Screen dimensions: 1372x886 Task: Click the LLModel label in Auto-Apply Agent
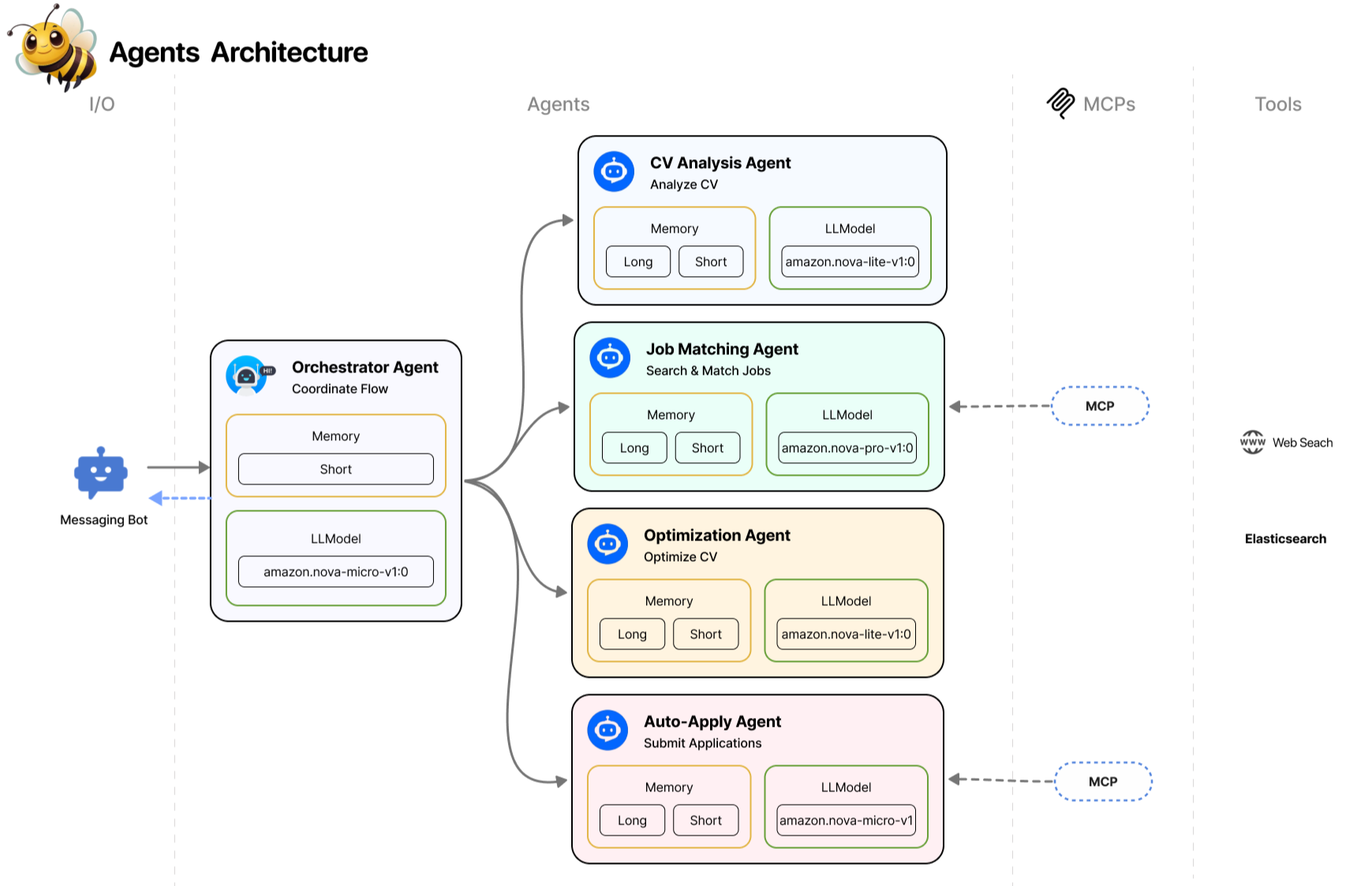[847, 787]
